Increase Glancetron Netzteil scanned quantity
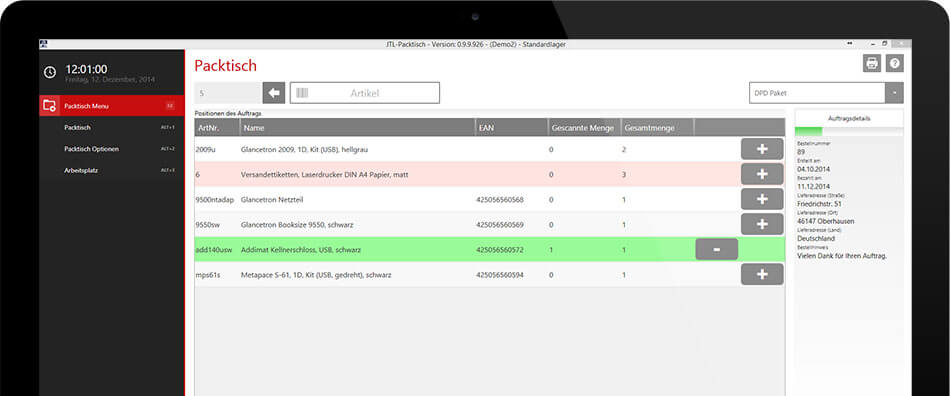 [x=762, y=199]
